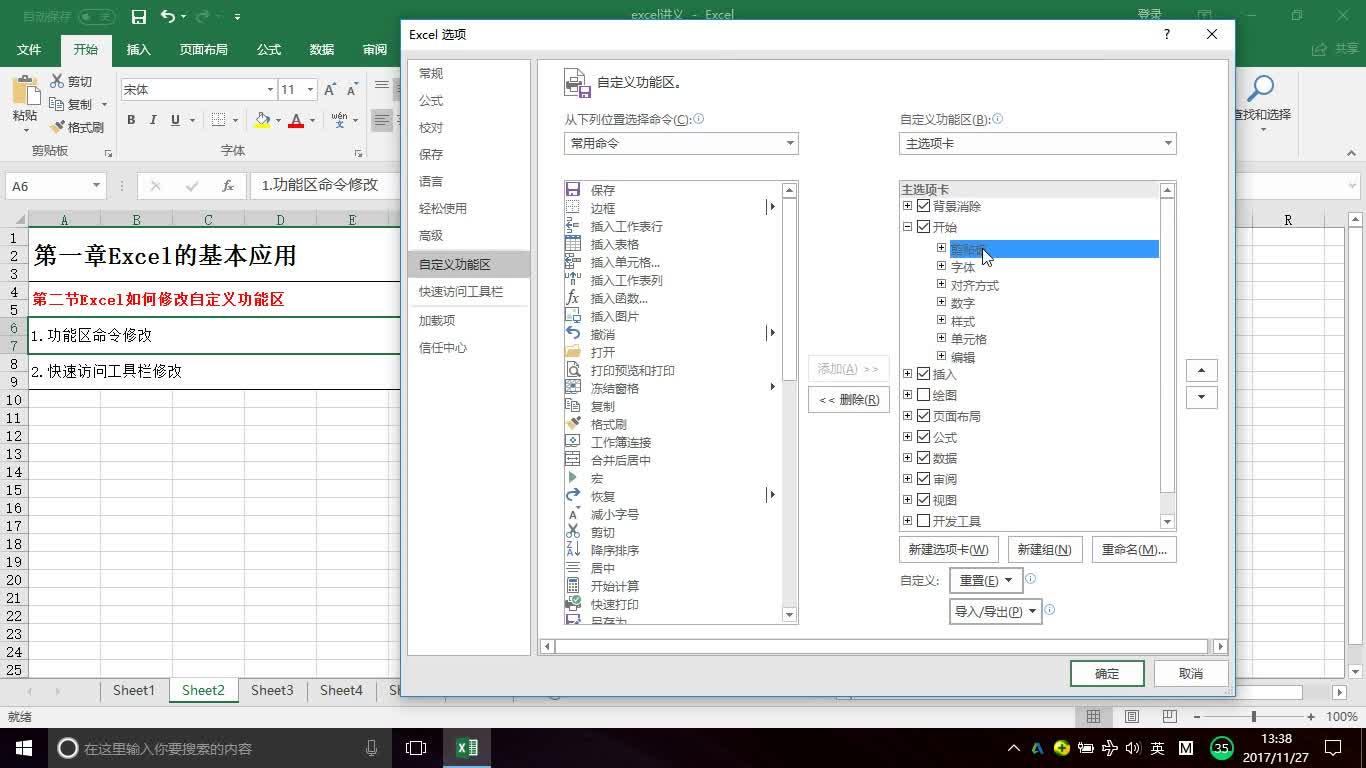The width and height of the screenshot is (1366, 768).
Task: Click the 新建组 button
Action: [x=1044, y=549]
